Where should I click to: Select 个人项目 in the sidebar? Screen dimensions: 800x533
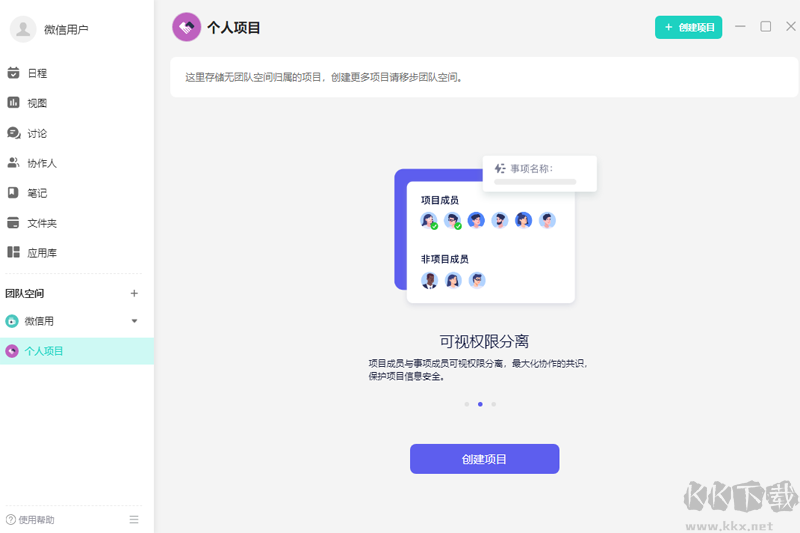77,351
